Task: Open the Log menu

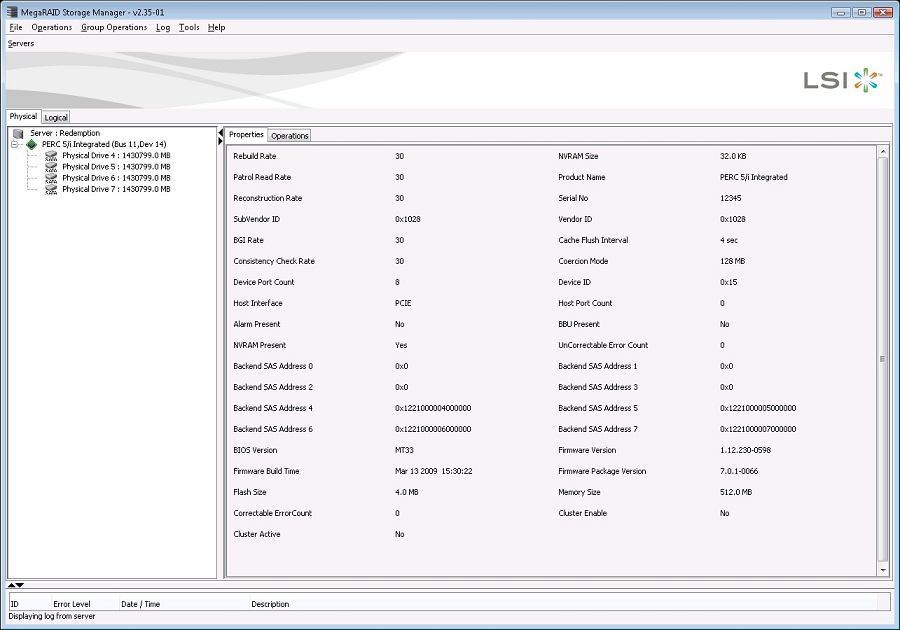Action: point(163,27)
